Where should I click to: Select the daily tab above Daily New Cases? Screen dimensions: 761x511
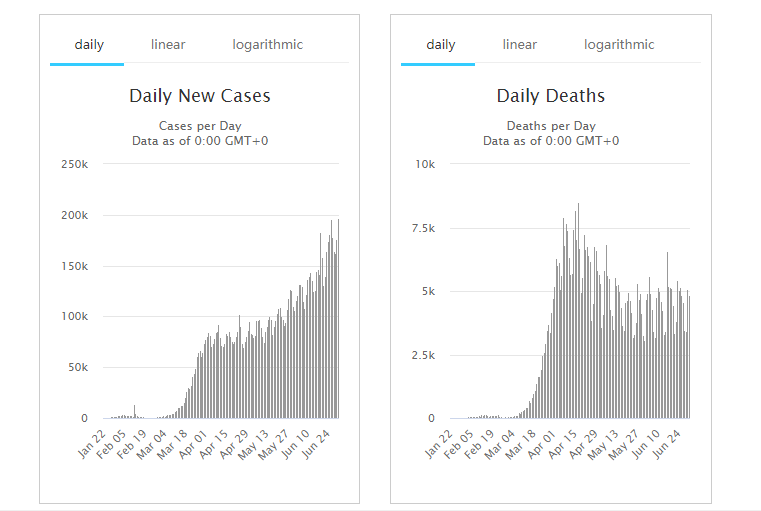(88, 45)
